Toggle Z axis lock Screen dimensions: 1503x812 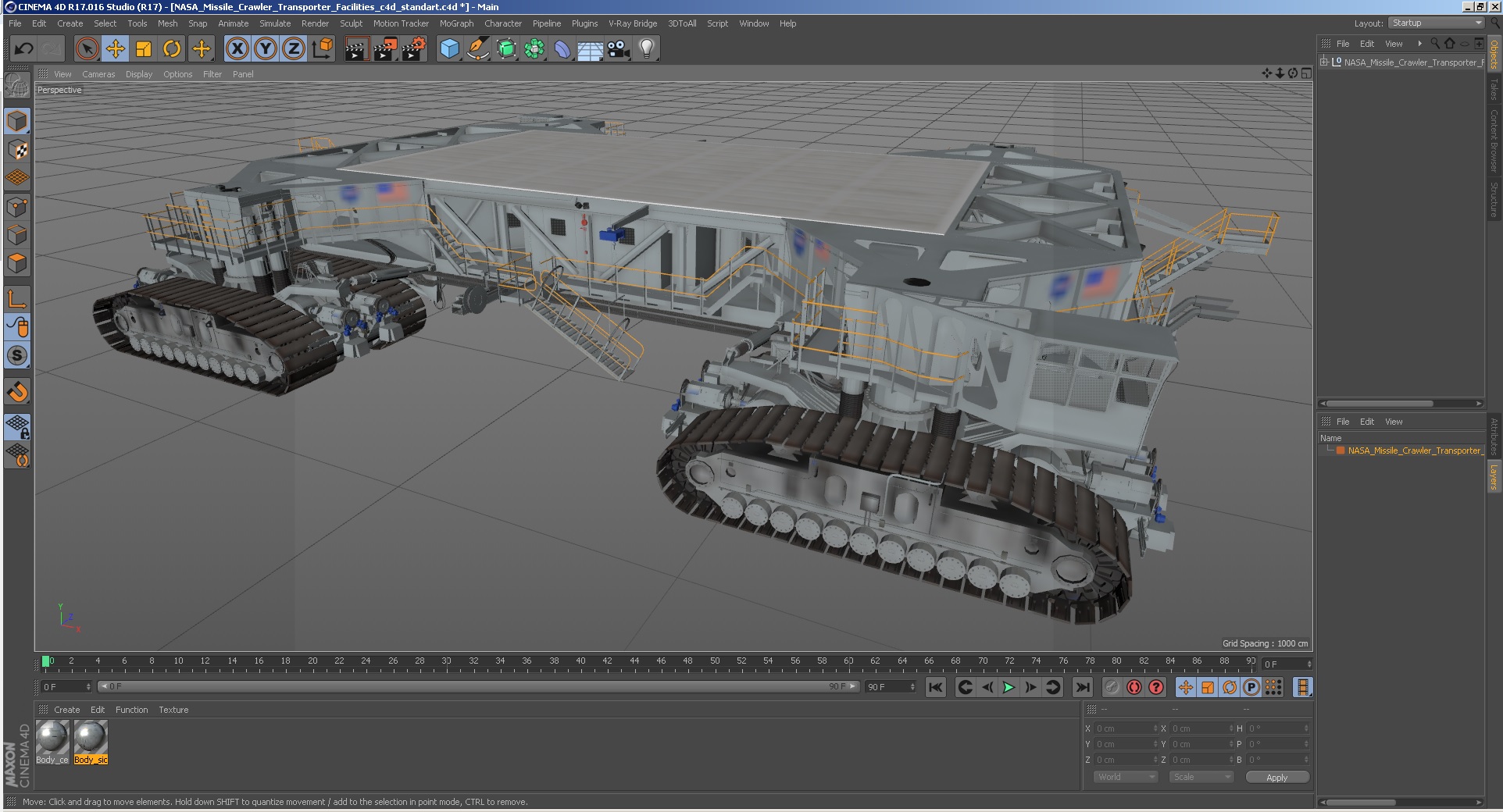tap(294, 49)
